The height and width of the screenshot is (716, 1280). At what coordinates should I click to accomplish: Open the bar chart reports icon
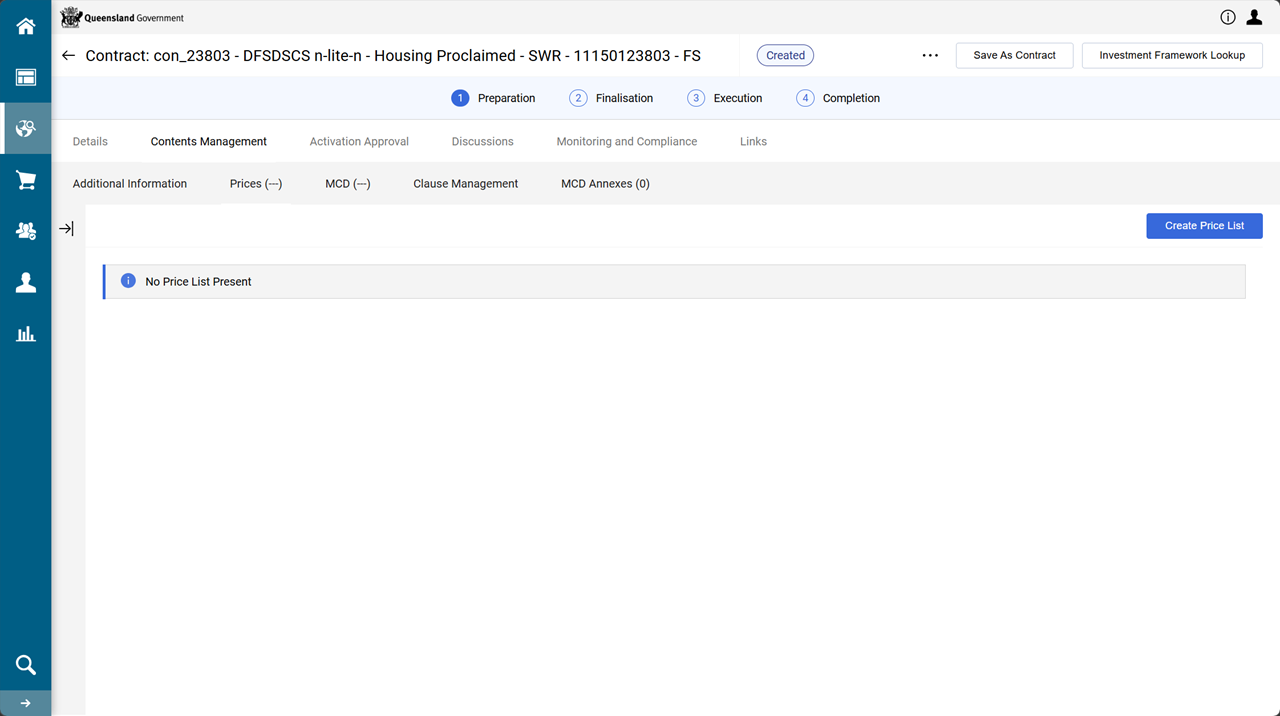pyautogui.click(x=26, y=334)
